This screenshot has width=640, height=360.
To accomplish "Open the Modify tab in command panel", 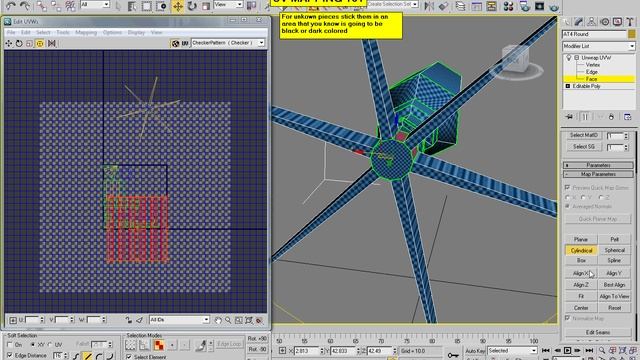I will coord(579,22).
